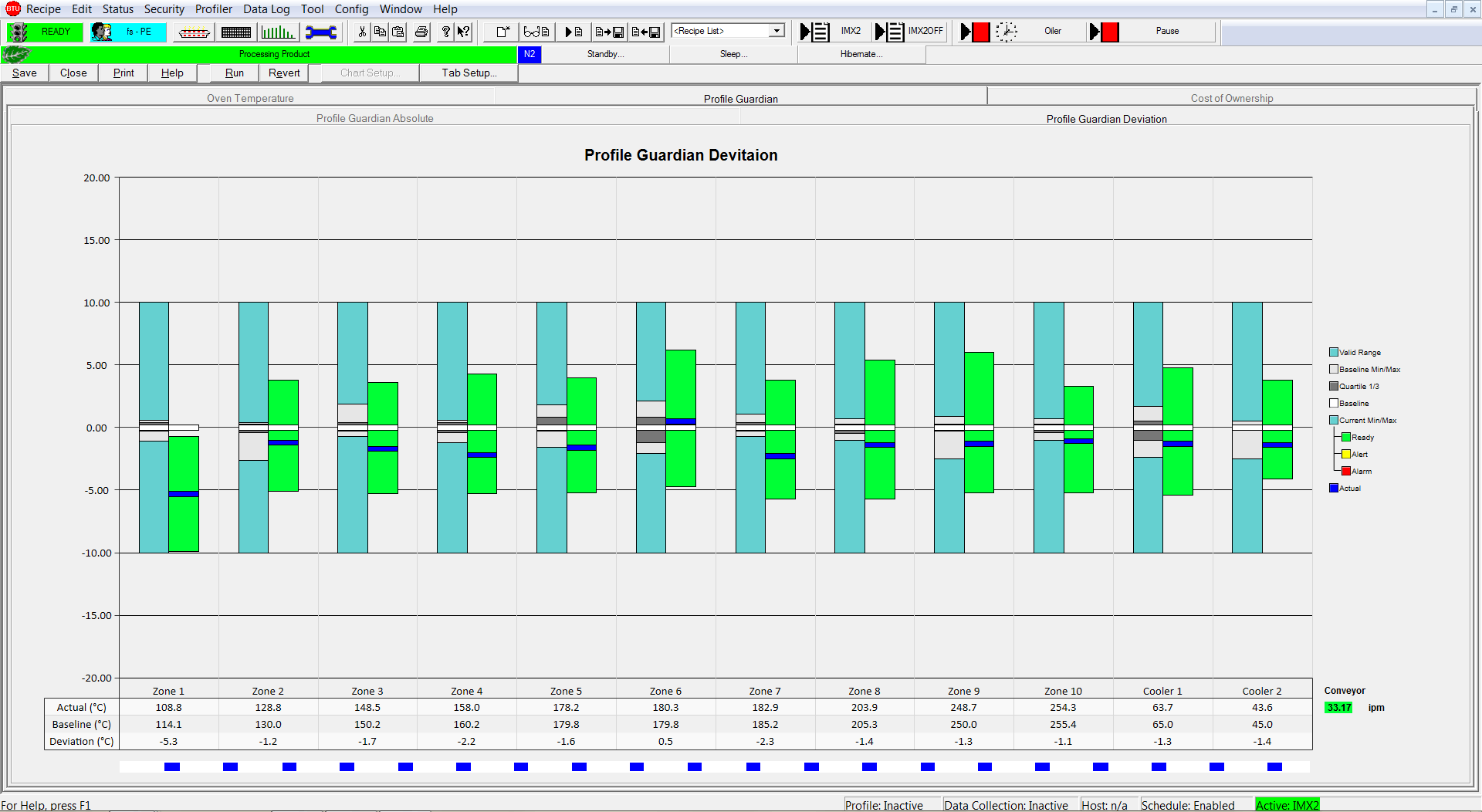Toggle the Pause control button
This screenshot has width=1482, height=812.
1166,32
